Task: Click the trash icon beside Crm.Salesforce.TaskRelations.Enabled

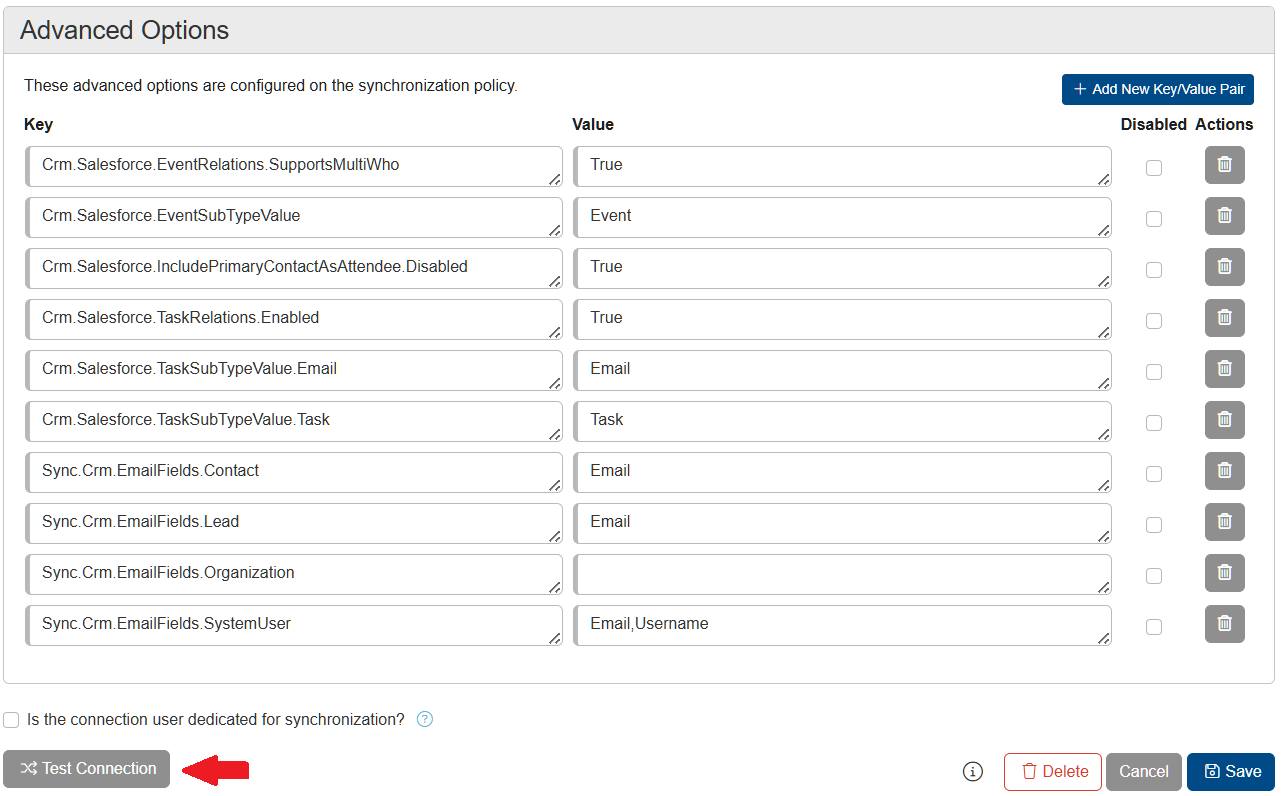Action: (x=1224, y=318)
